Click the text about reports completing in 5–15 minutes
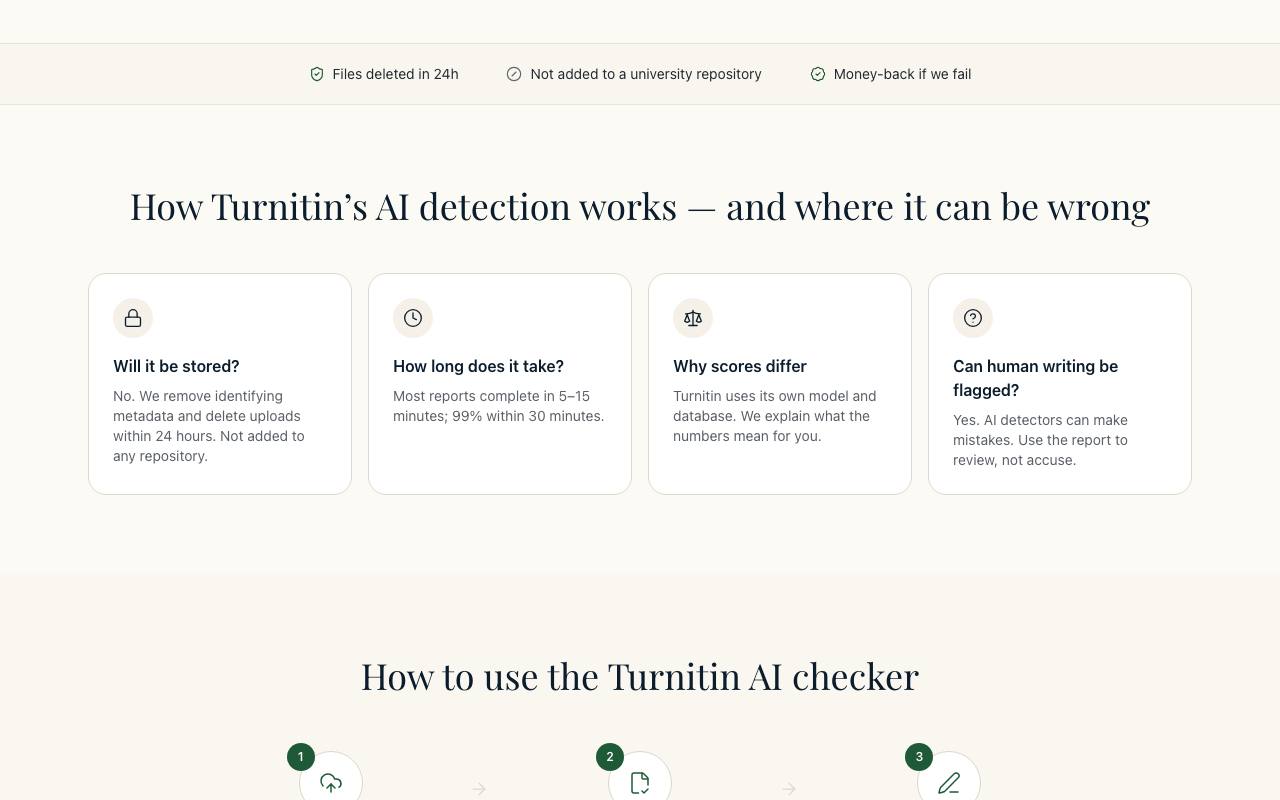Screen dimensions: 1280x800 tap(498, 406)
